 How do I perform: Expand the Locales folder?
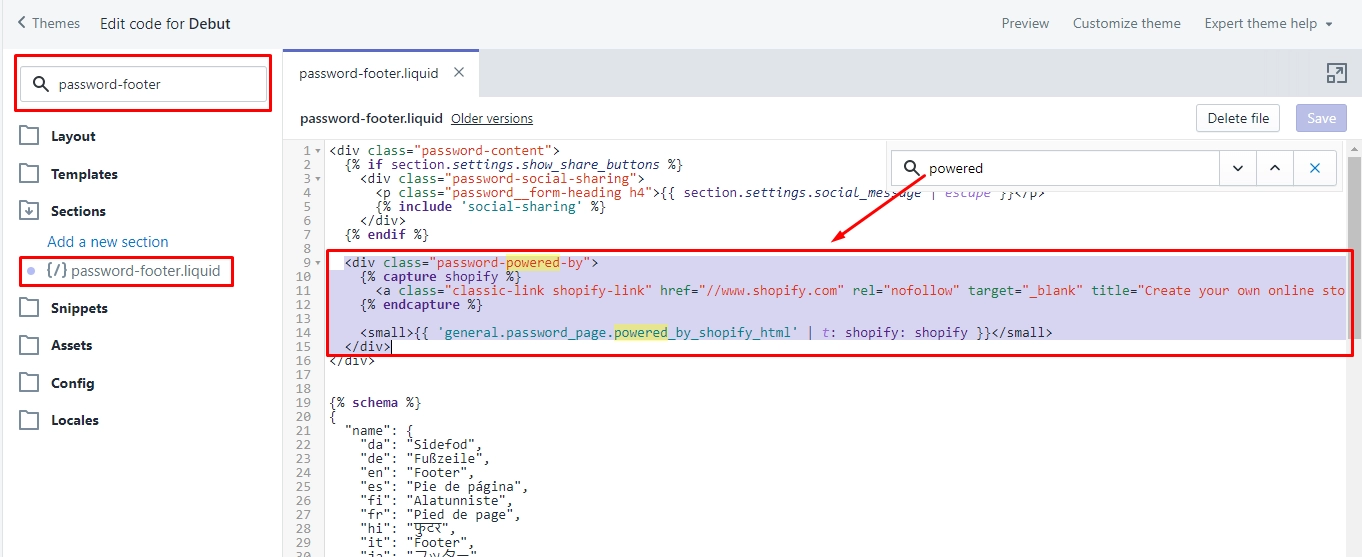point(75,420)
